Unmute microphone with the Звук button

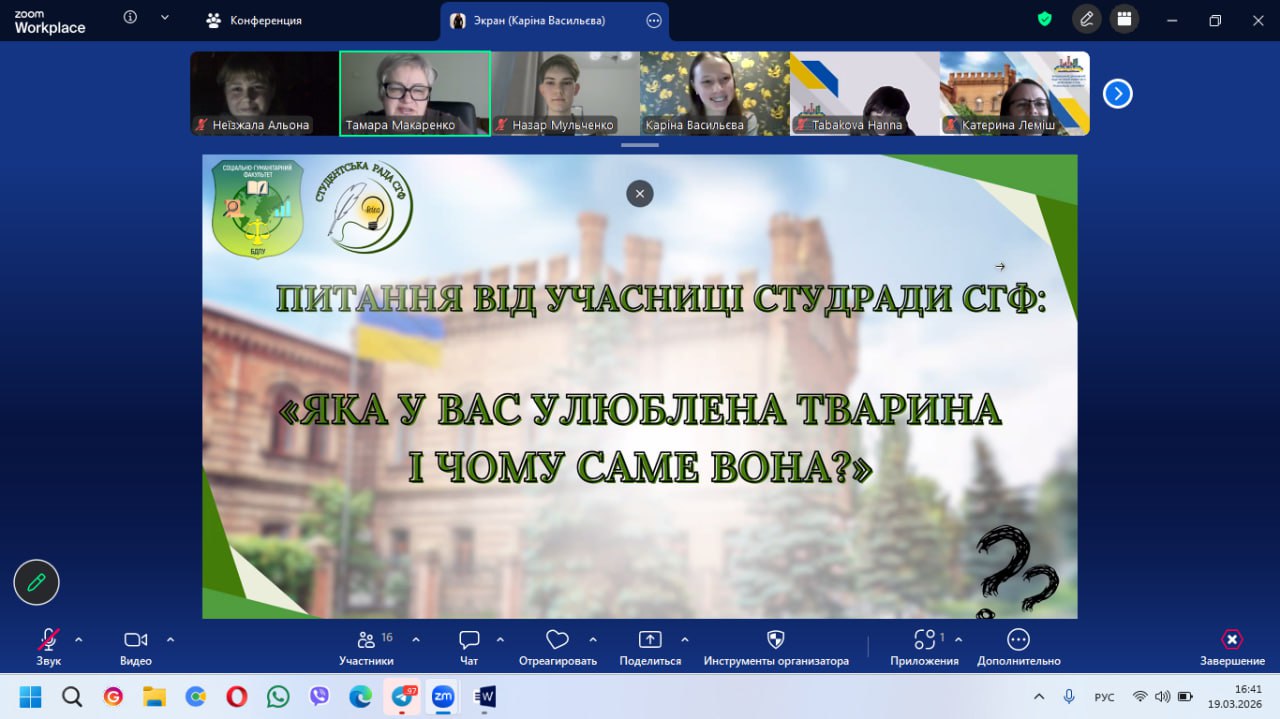coord(48,640)
